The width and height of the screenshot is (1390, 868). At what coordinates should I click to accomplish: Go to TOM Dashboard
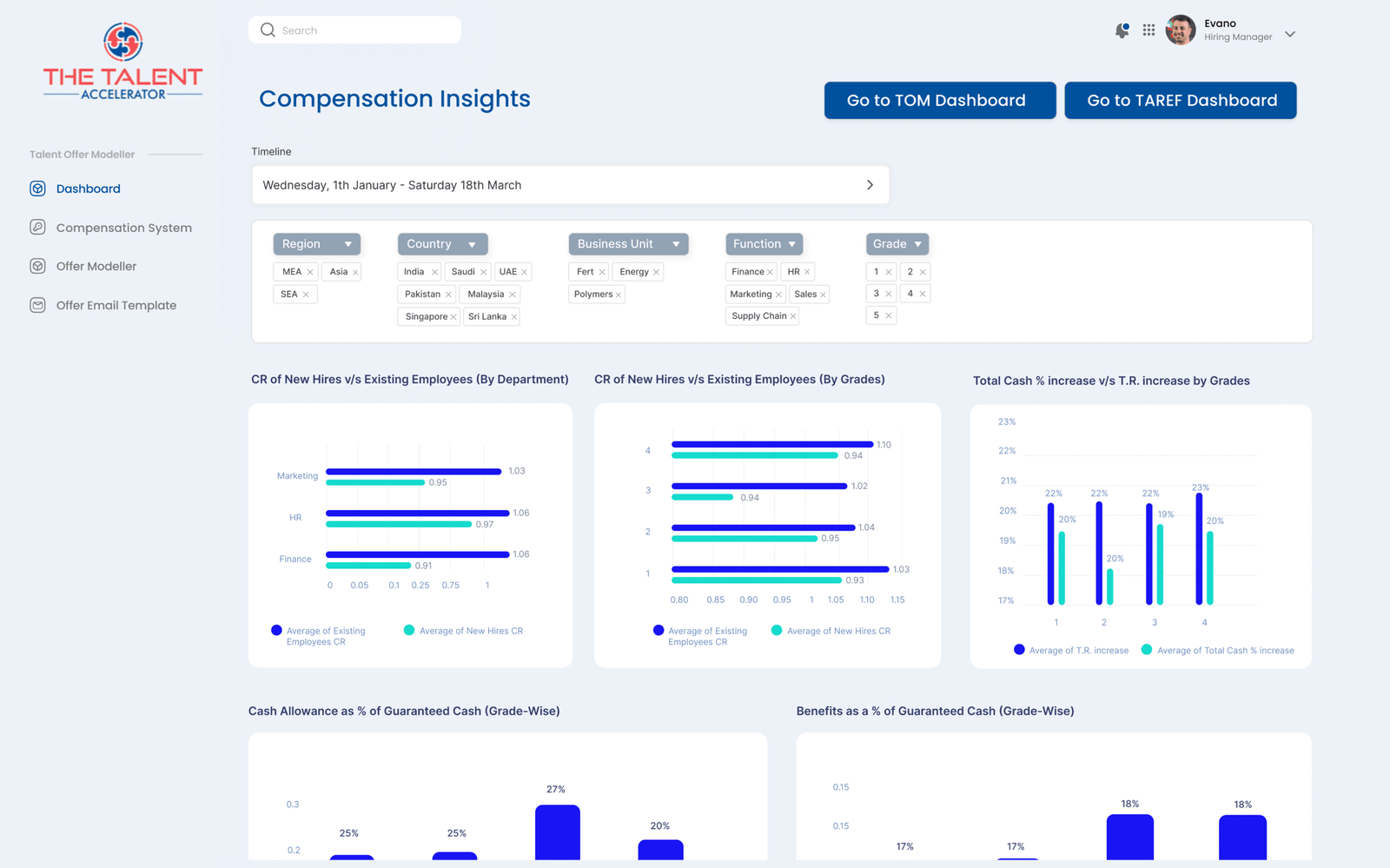tap(940, 100)
